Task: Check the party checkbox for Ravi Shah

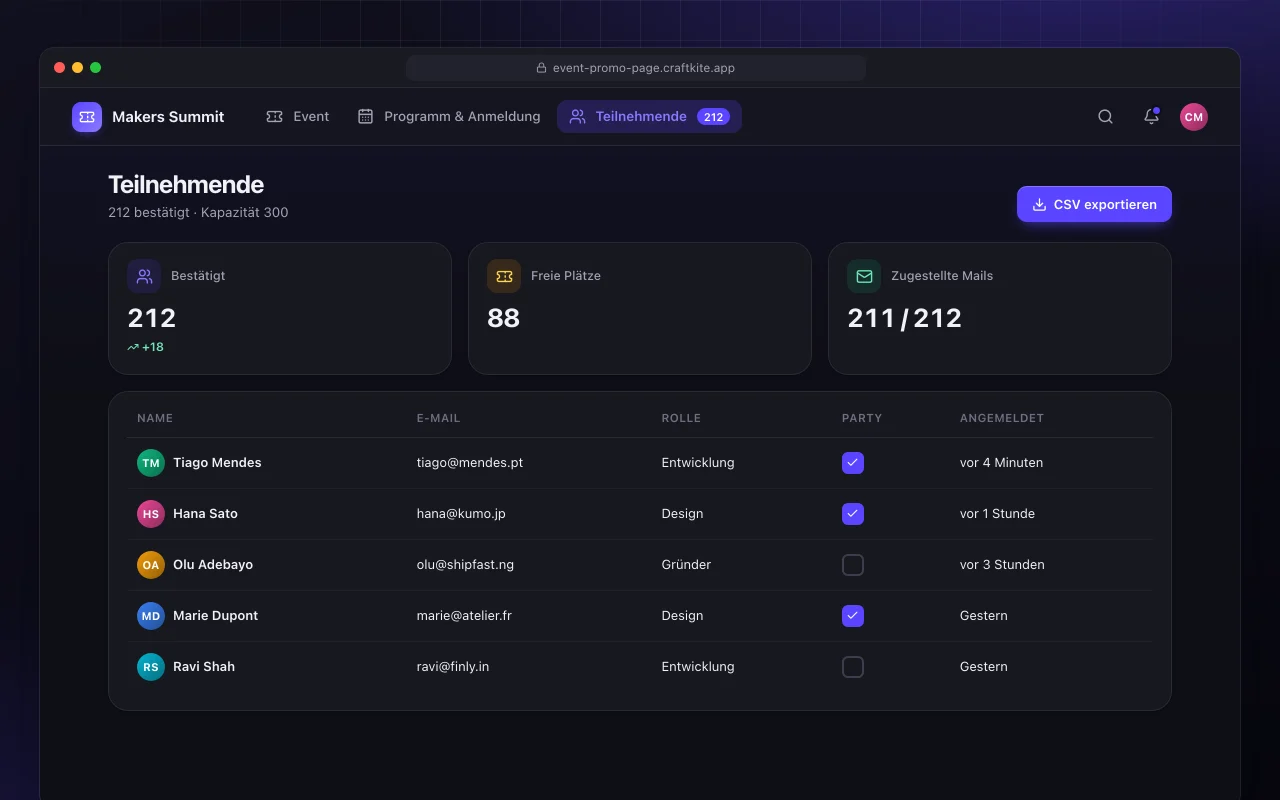Action: click(x=853, y=667)
